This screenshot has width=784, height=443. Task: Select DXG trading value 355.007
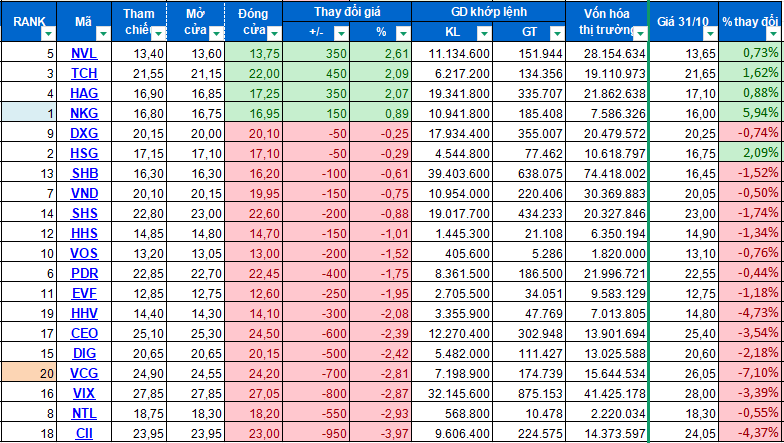coord(529,134)
